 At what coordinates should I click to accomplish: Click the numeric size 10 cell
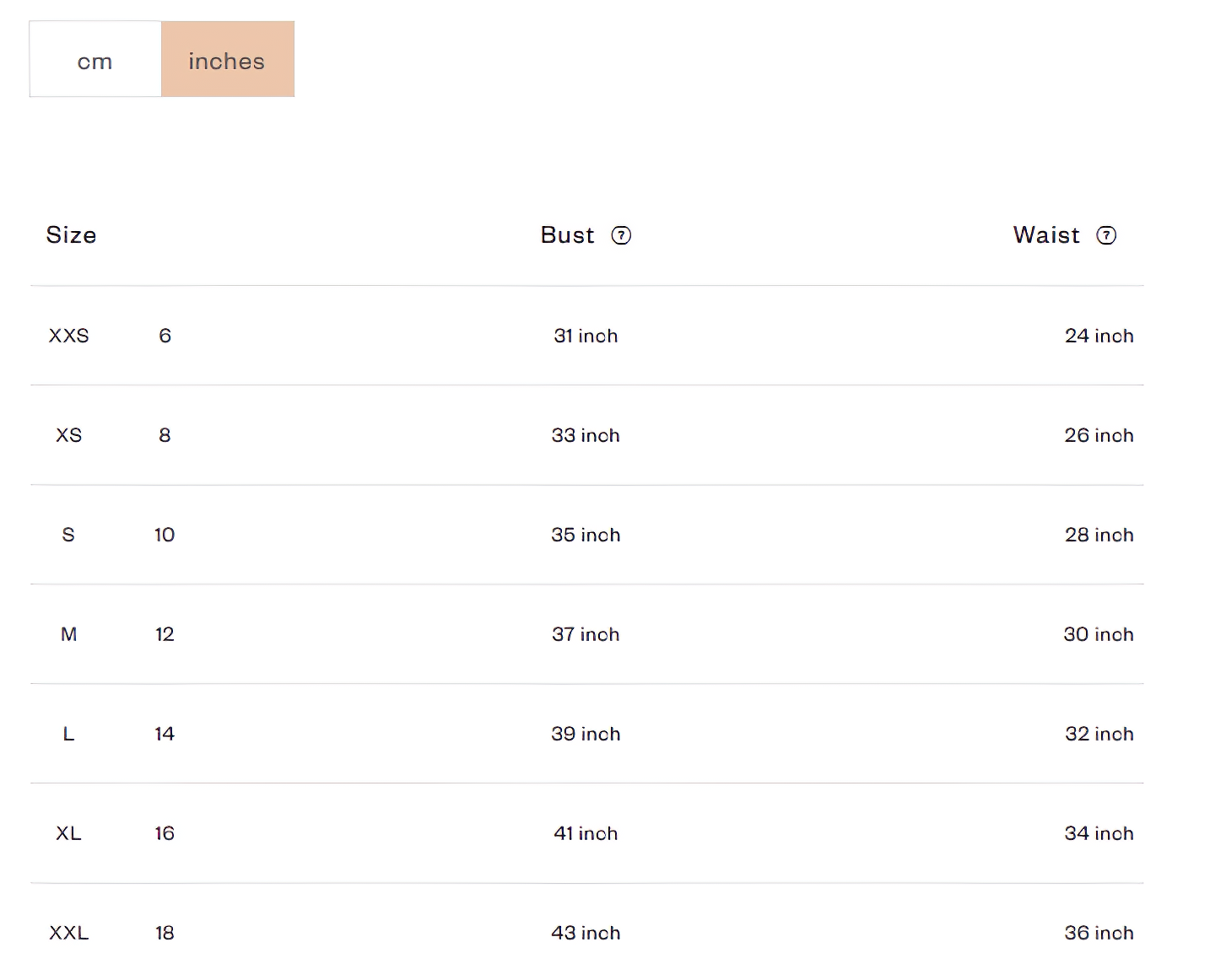[165, 535]
